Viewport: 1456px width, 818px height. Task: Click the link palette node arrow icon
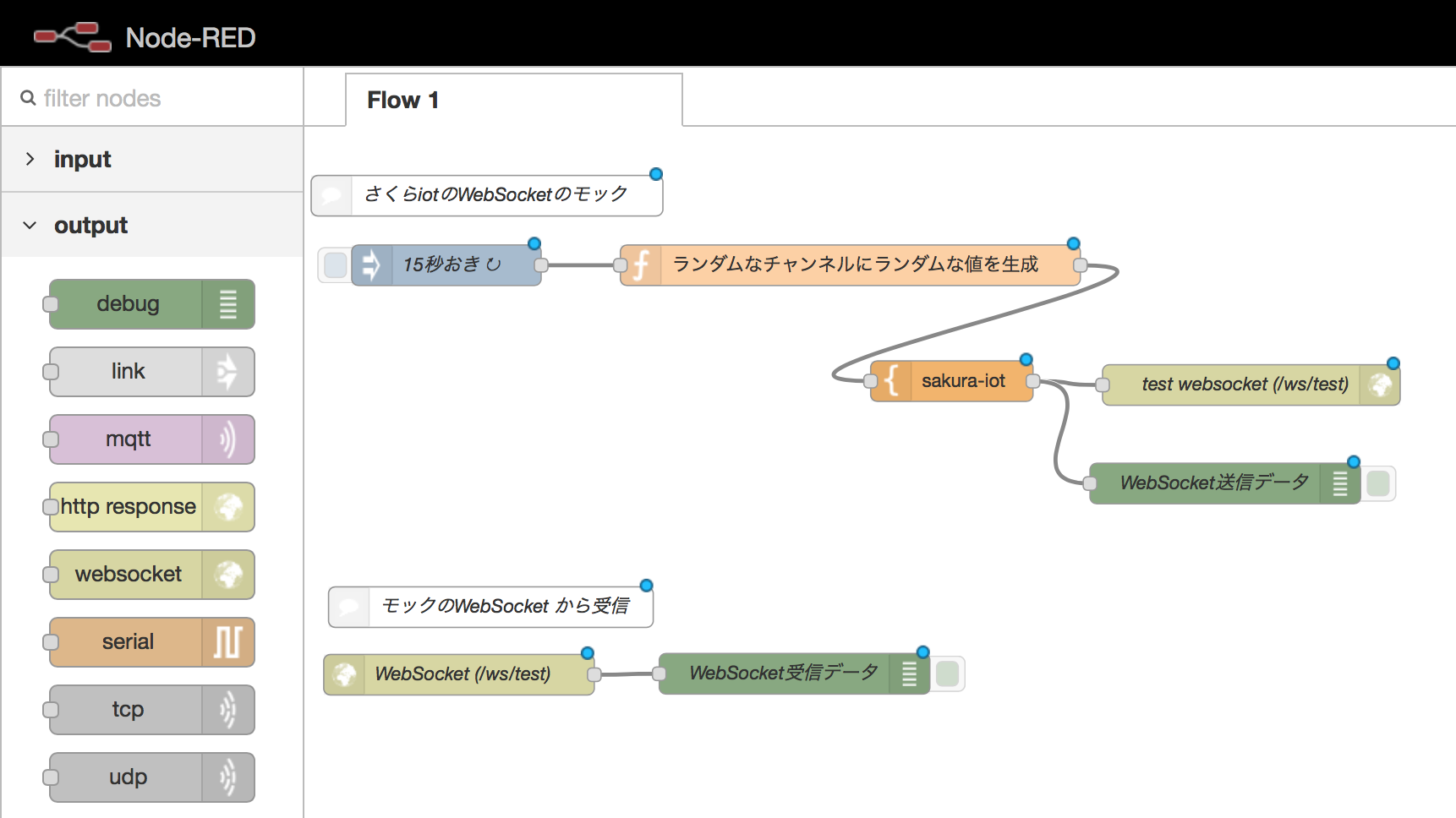228,372
